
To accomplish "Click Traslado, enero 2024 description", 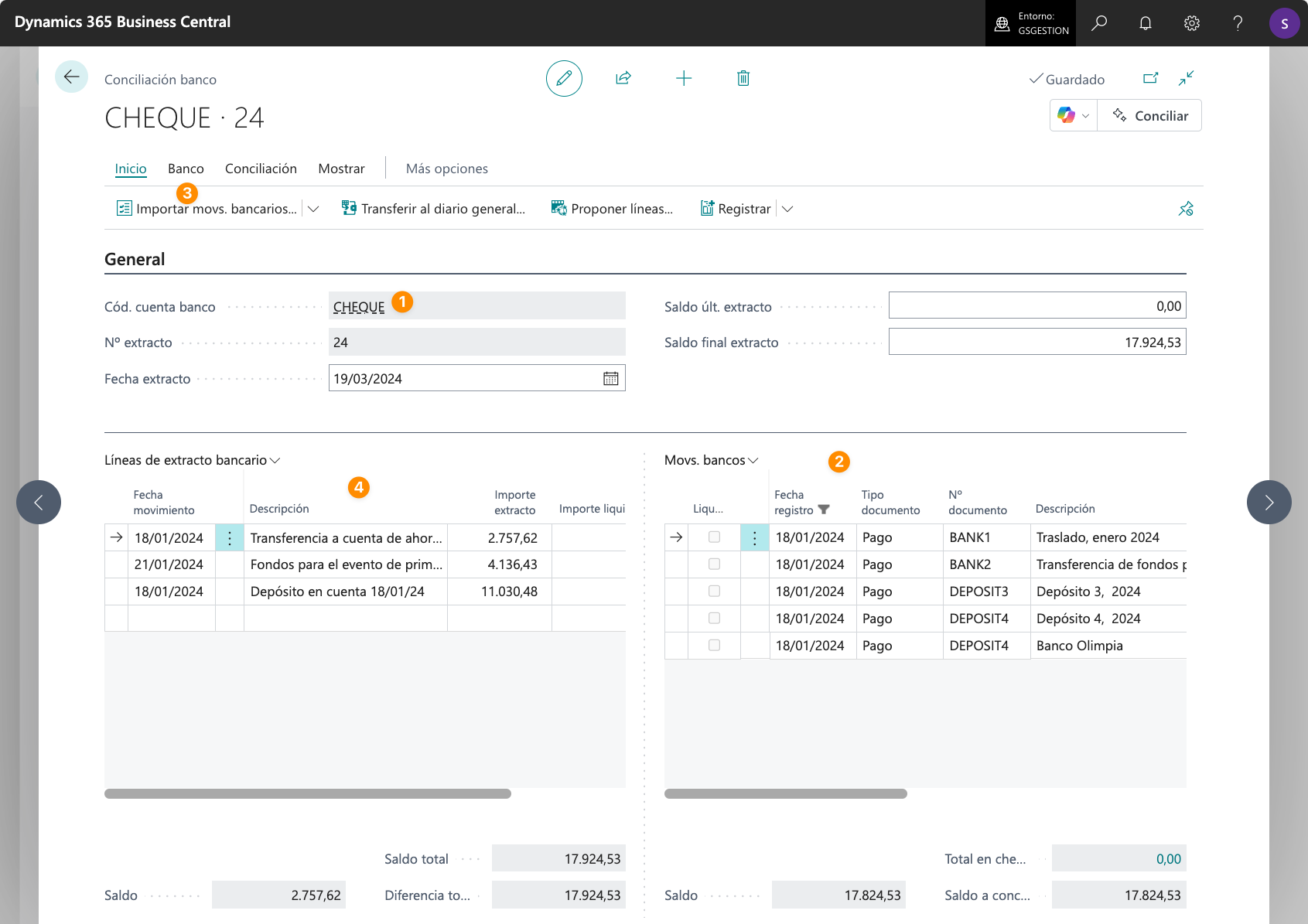I will (x=1108, y=537).
